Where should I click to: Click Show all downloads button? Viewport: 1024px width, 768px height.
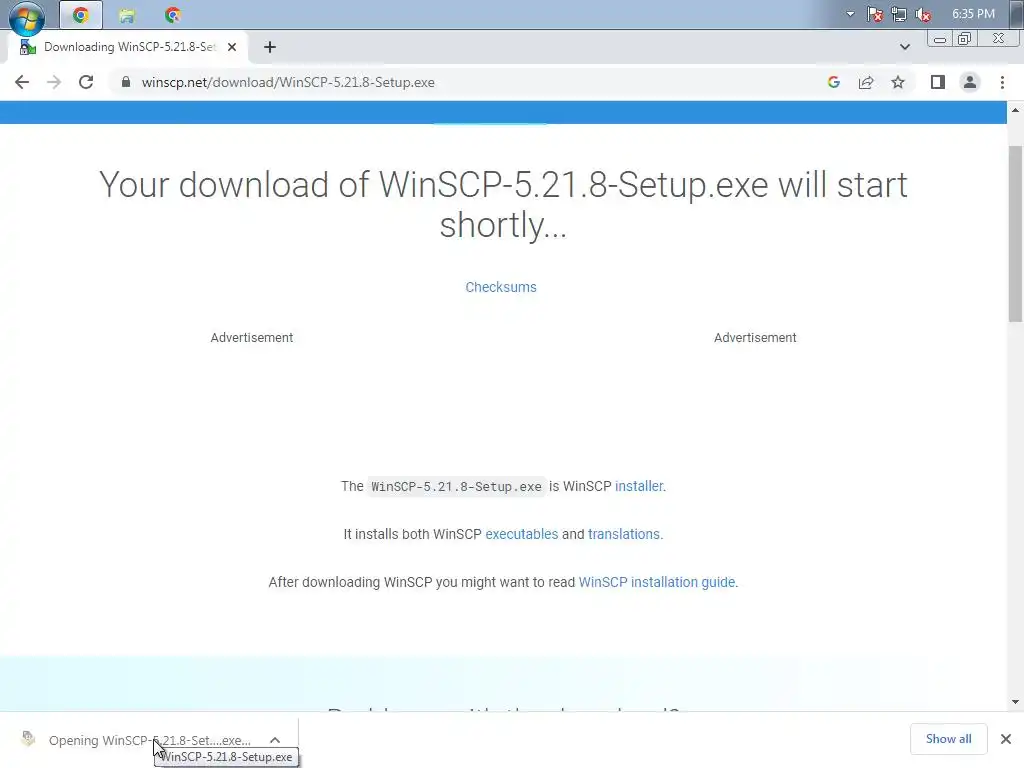click(948, 739)
